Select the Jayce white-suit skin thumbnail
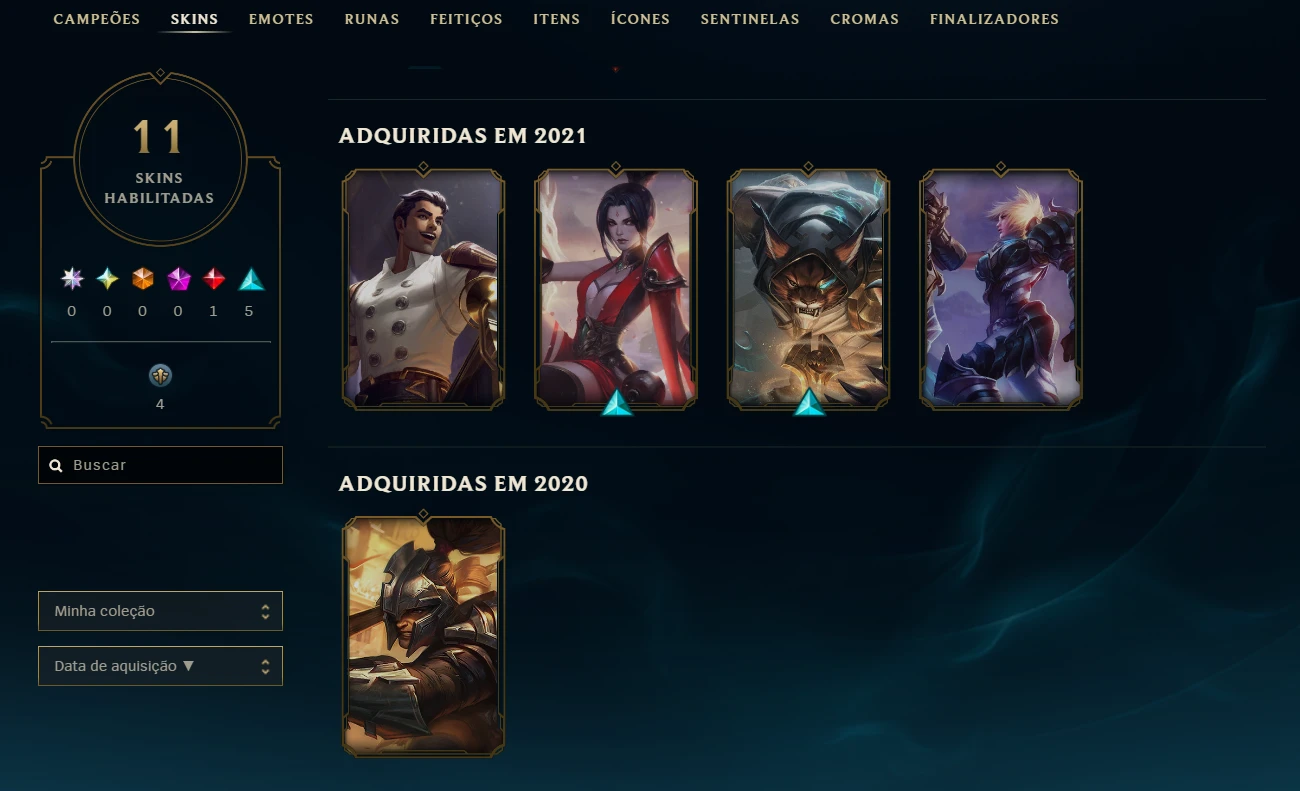Screen dimensions: 1300x791 point(424,289)
